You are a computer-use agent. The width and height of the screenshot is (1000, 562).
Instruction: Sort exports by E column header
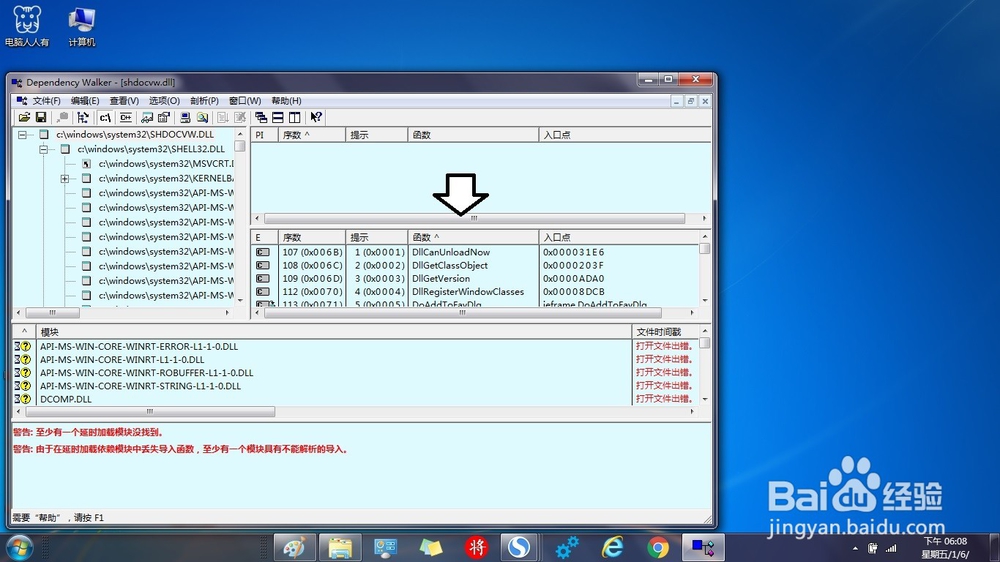265,237
